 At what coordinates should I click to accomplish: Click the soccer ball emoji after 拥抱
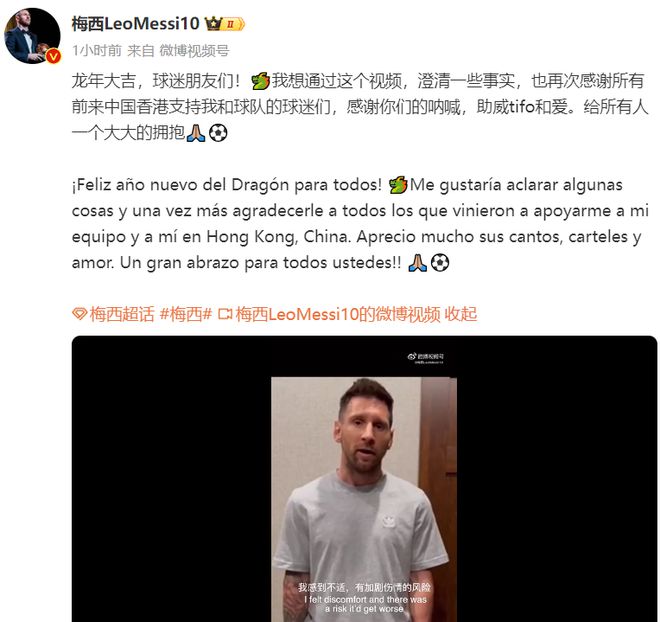coord(218,133)
